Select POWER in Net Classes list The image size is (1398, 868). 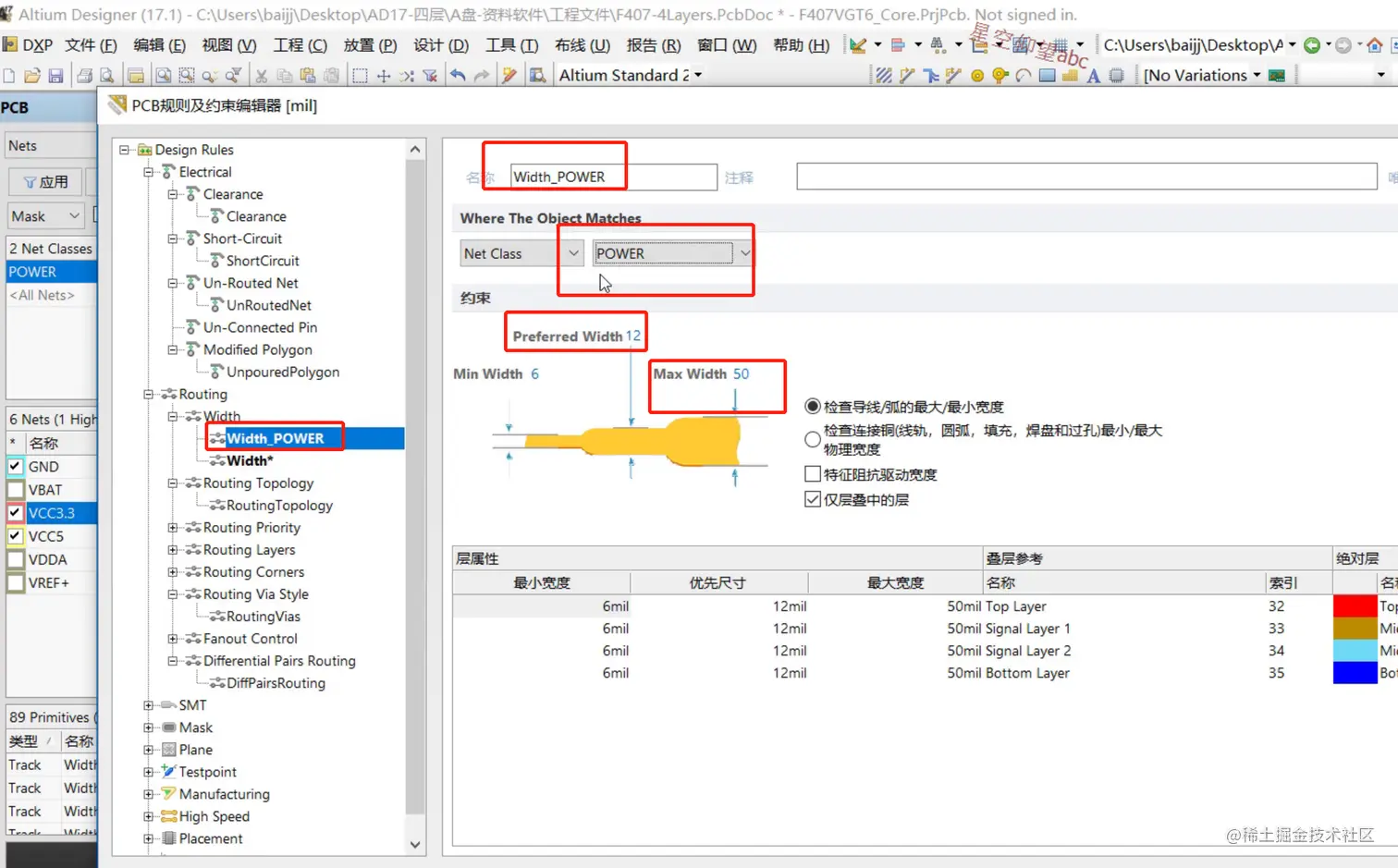[x=51, y=272]
